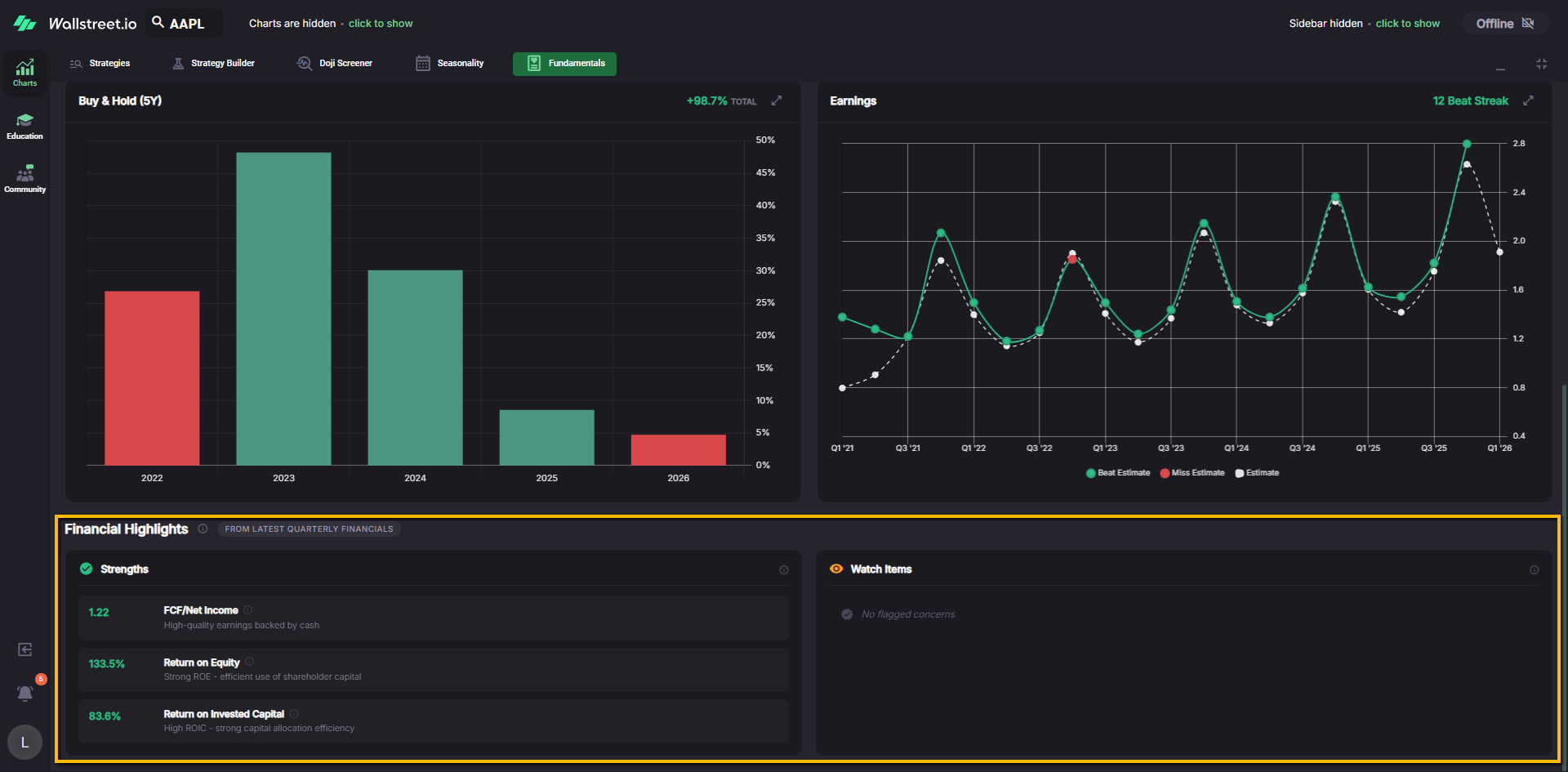Expand the Earnings chart panel
This screenshot has height=772, width=1568.
[1528, 100]
